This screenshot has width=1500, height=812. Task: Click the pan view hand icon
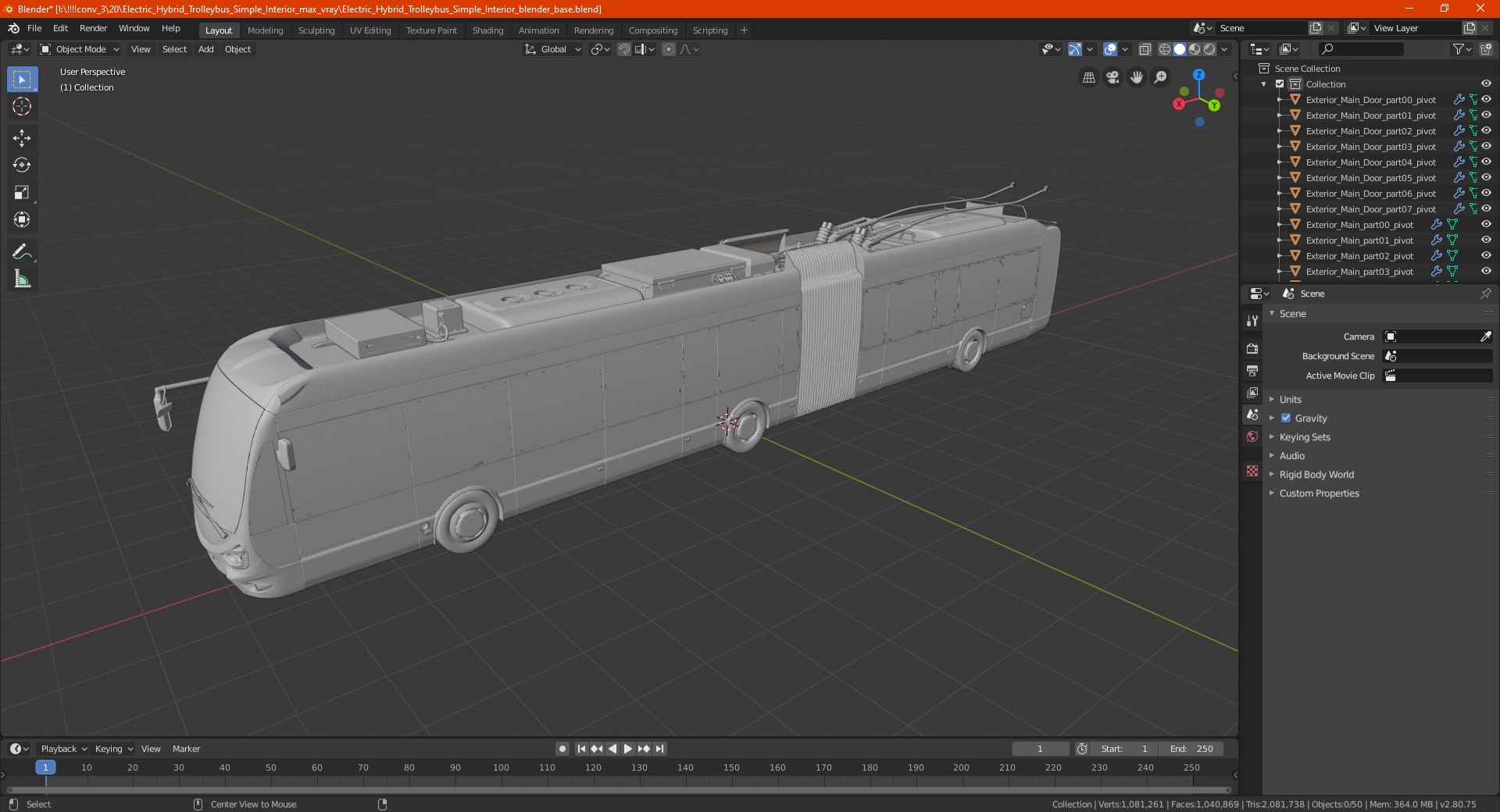click(x=1137, y=77)
